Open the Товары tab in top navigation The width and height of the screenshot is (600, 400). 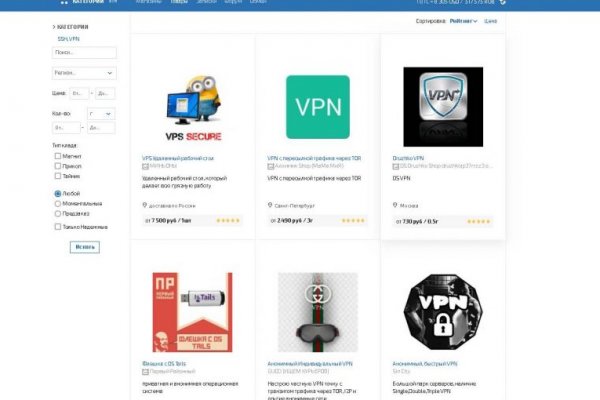point(178,3)
